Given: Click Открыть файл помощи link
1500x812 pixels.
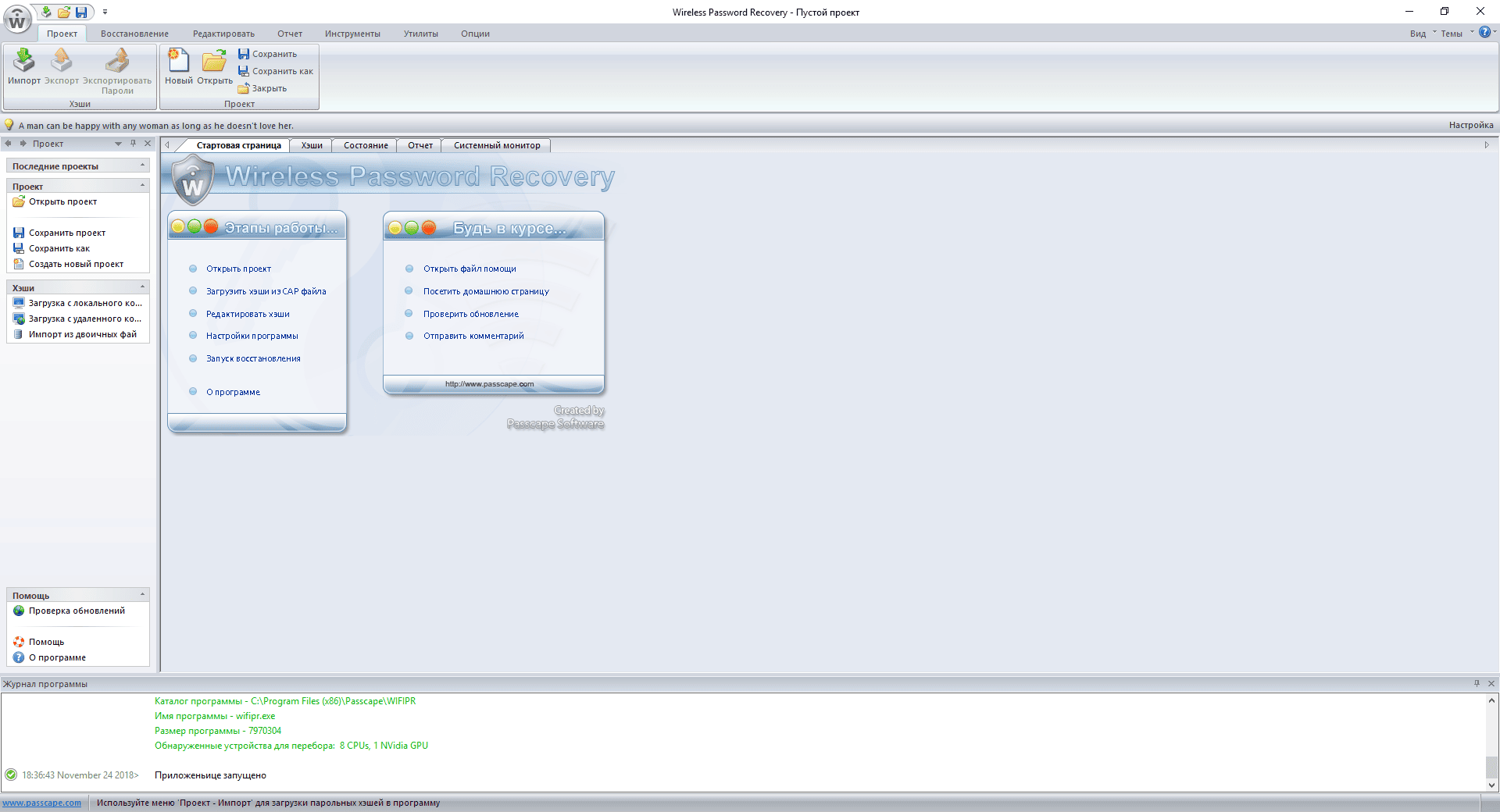Looking at the screenshot, I should (x=470, y=269).
